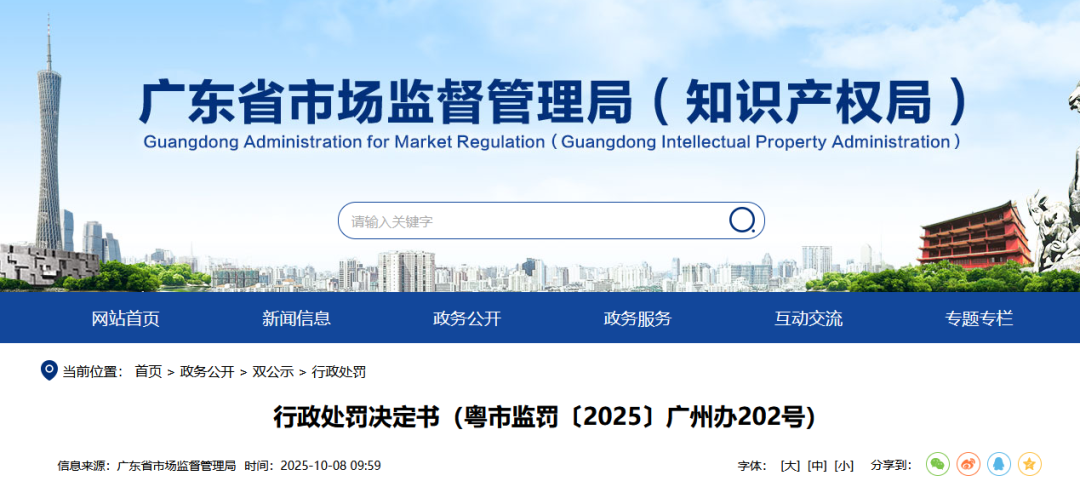This screenshot has width=1080, height=487.
Task: Set font size to large [大]
Action: [790, 465]
